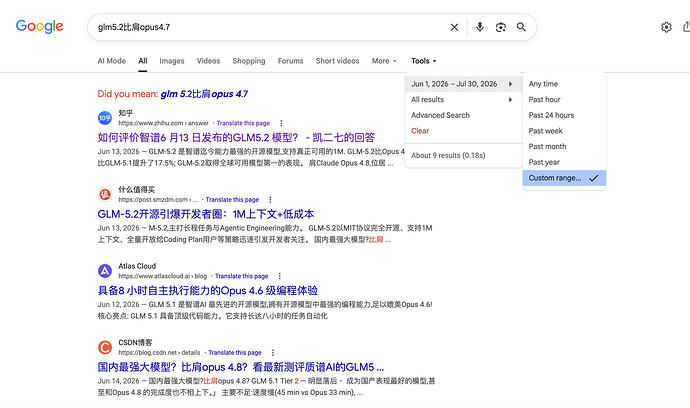This screenshot has height=408, width=690.
Task: Click the smzdm site favicon
Action: pyautogui.click(x=105, y=194)
